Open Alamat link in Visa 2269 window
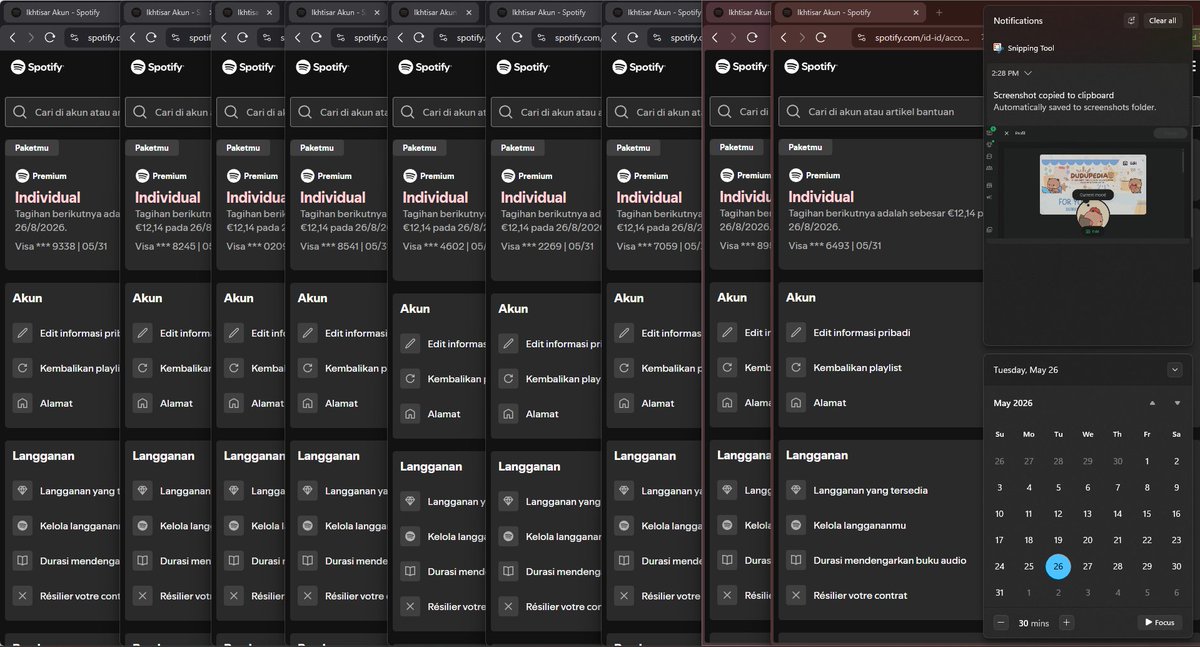 tap(543, 414)
